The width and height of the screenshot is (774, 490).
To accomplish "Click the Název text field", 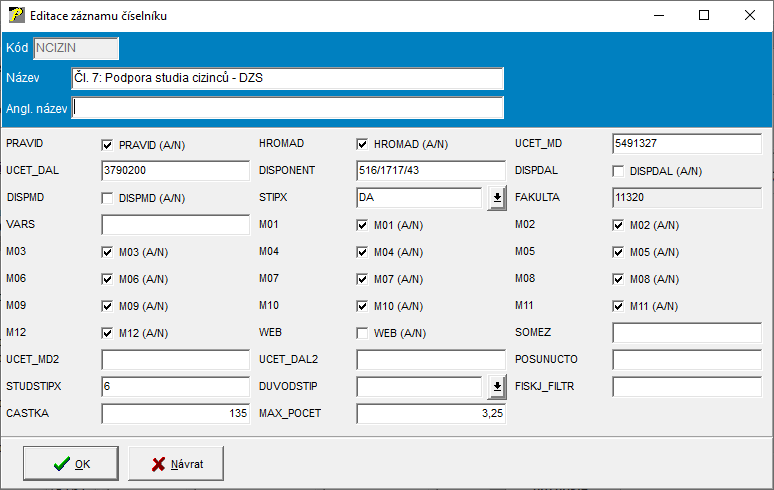I will pos(287,79).
